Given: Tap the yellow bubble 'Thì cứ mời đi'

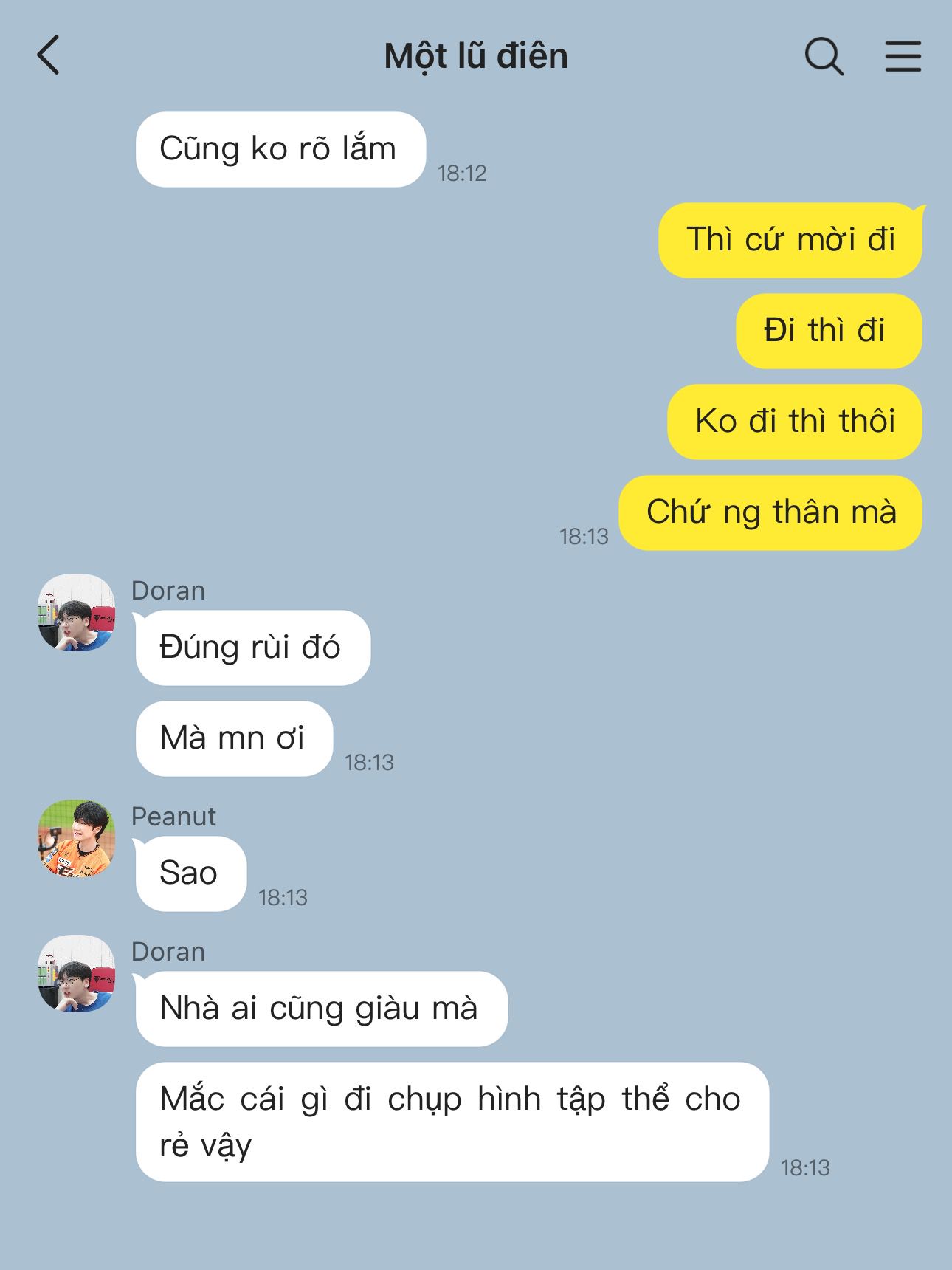Looking at the screenshot, I should 790,240.
